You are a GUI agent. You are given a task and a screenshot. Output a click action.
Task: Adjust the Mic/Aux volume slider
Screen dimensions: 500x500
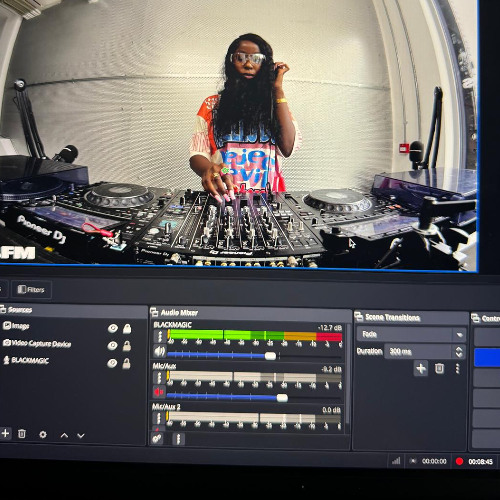pos(282,397)
